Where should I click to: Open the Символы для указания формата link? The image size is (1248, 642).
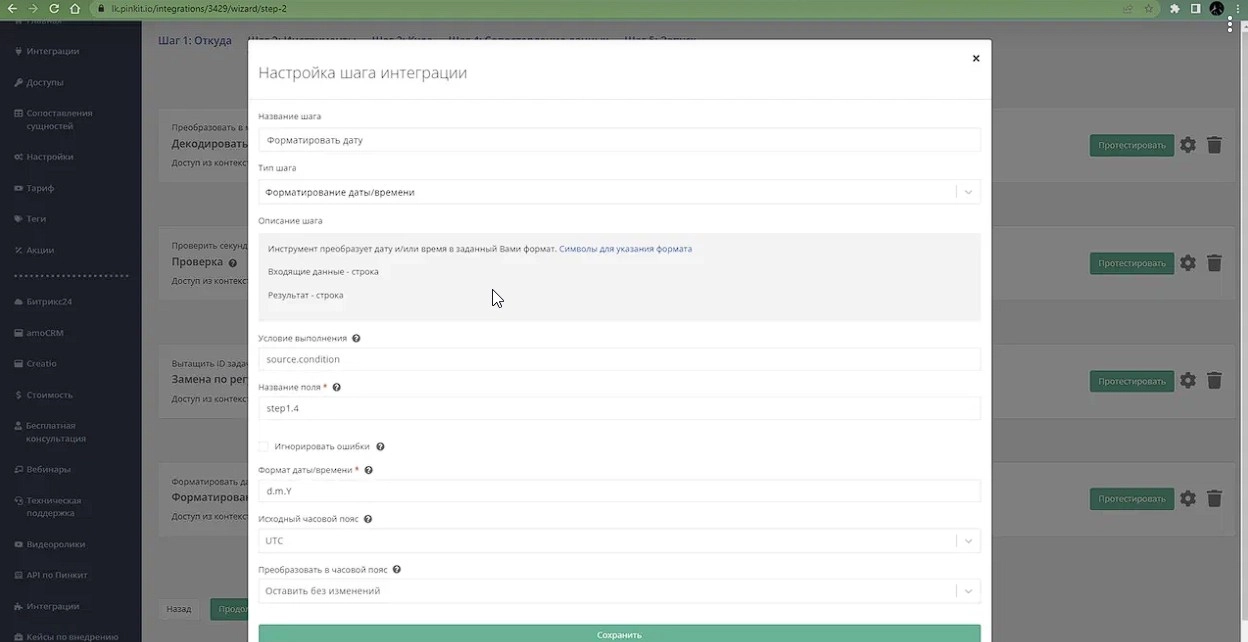625,249
